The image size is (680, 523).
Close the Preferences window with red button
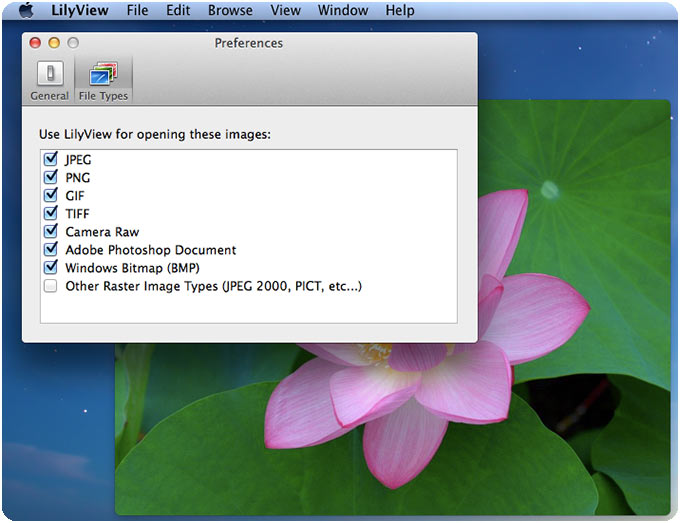(x=35, y=43)
